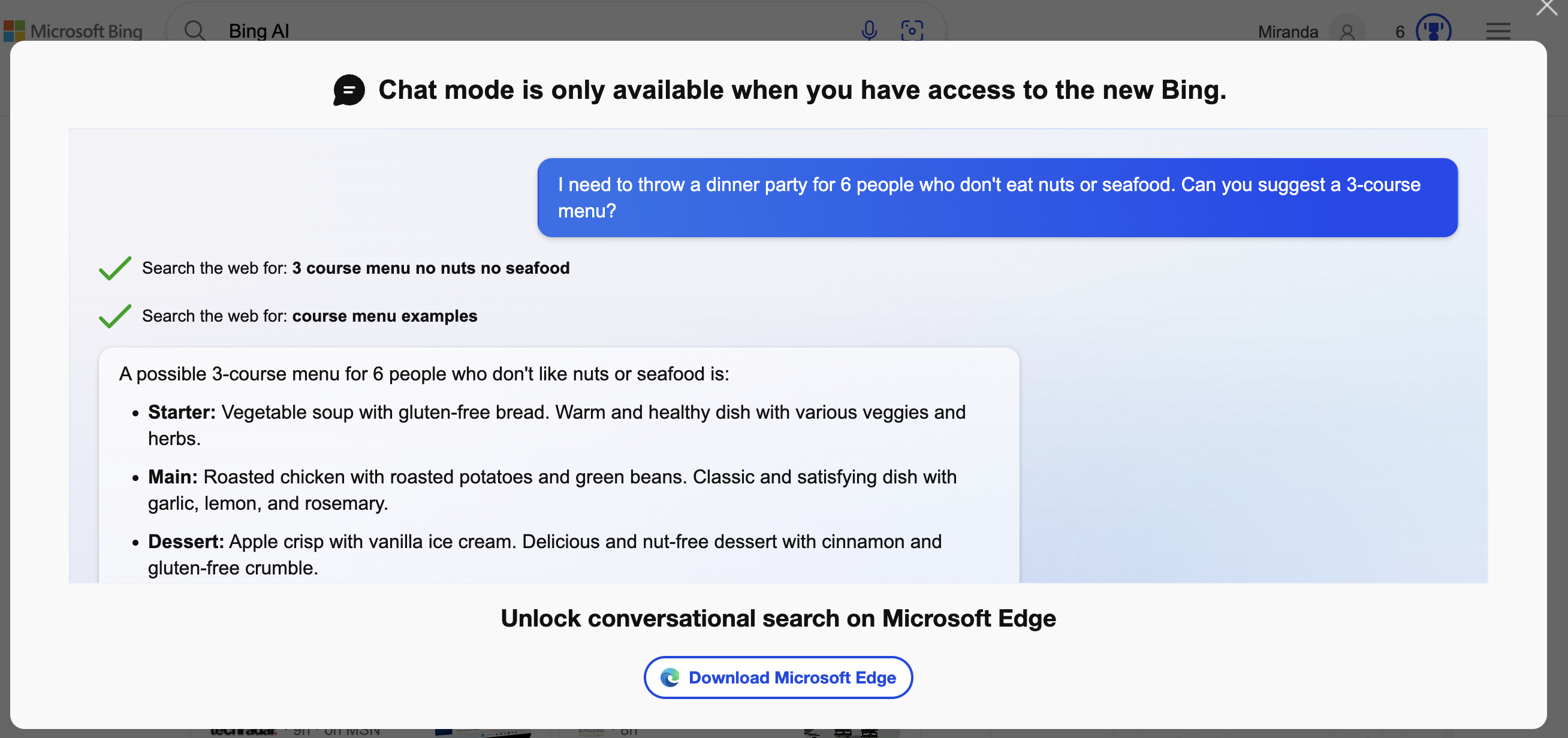This screenshot has height=738, width=1568.
Task: Open visual search camera icon
Action: click(912, 31)
